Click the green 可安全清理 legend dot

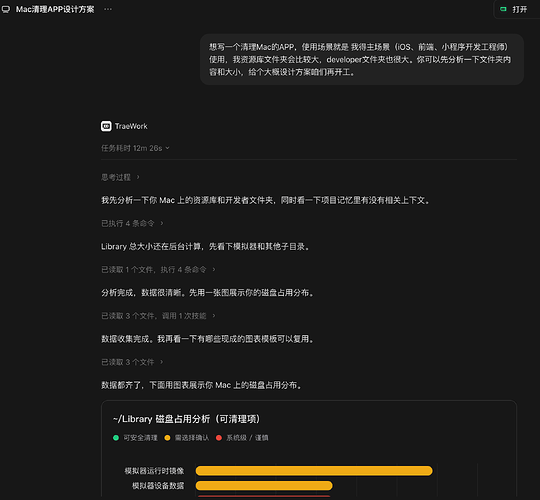116,438
